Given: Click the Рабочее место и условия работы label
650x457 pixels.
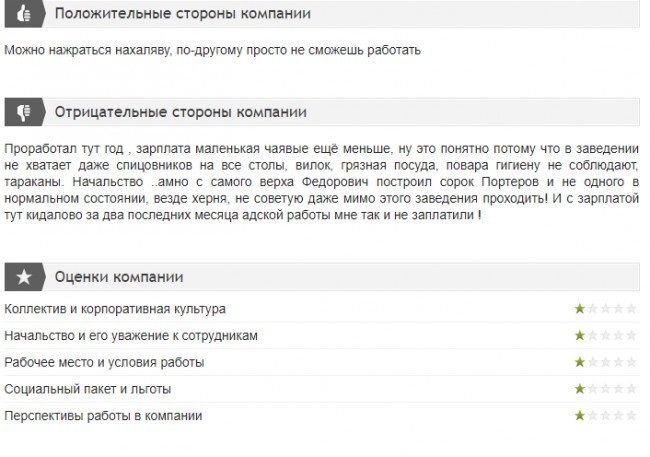Looking at the screenshot, I should [104, 361].
